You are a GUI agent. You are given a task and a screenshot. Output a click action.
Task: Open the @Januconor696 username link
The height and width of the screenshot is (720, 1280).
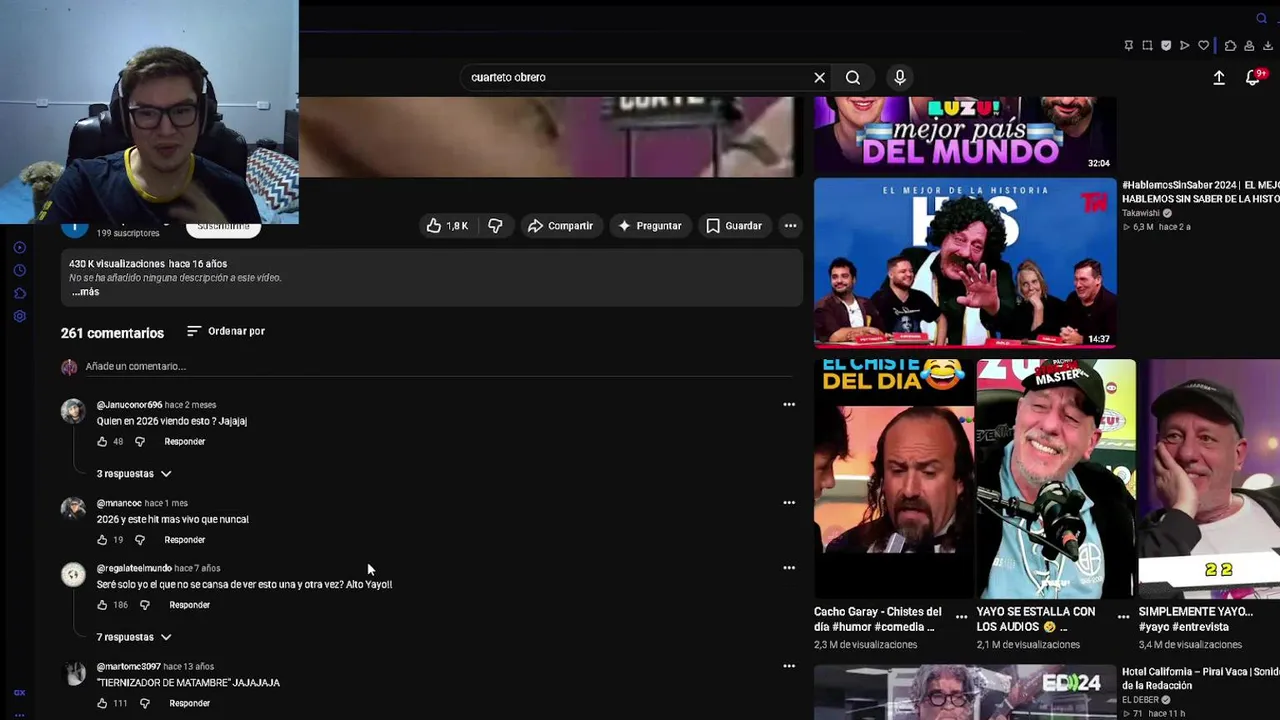click(x=129, y=405)
